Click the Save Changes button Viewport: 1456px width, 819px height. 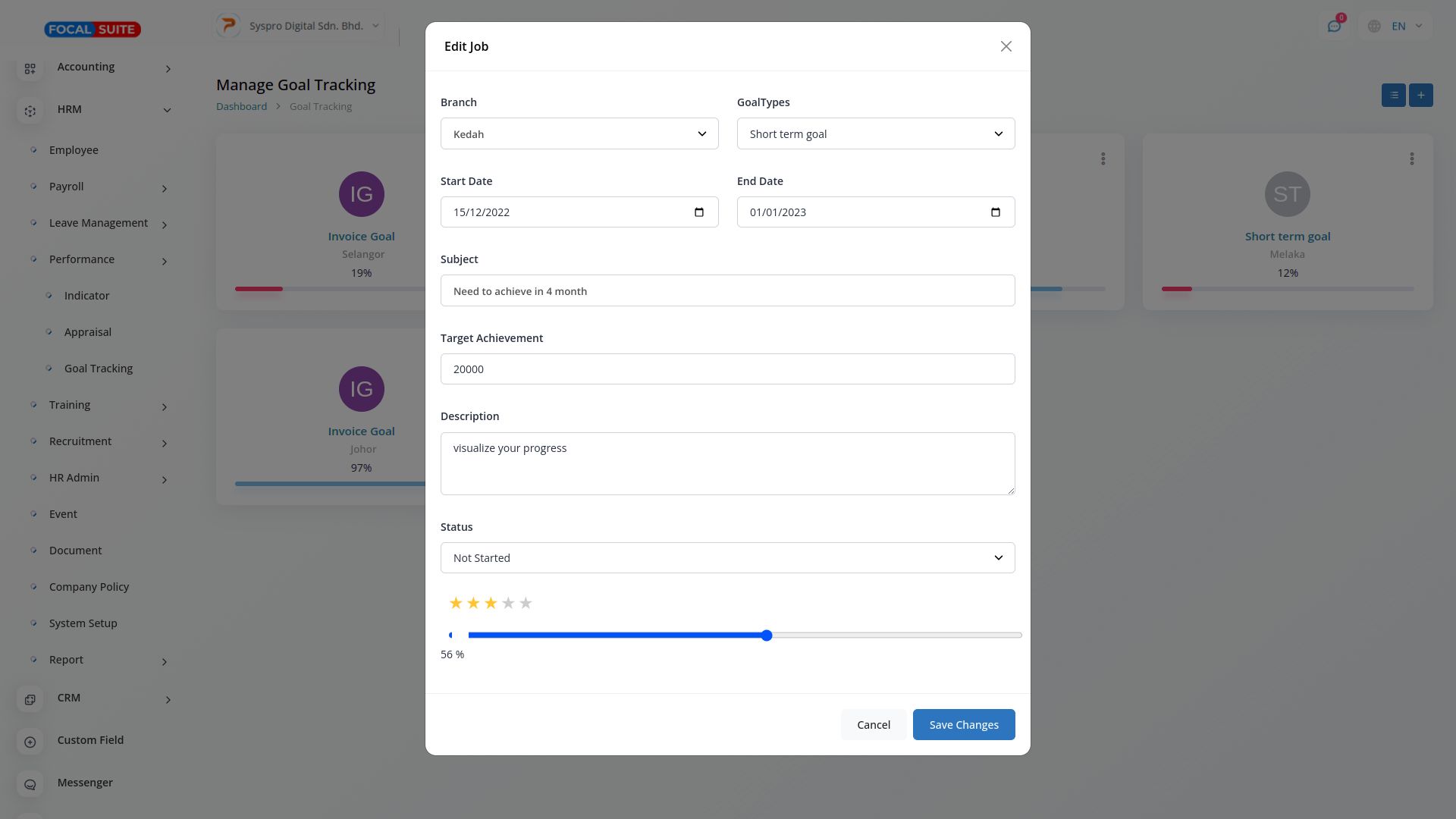(x=963, y=725)
